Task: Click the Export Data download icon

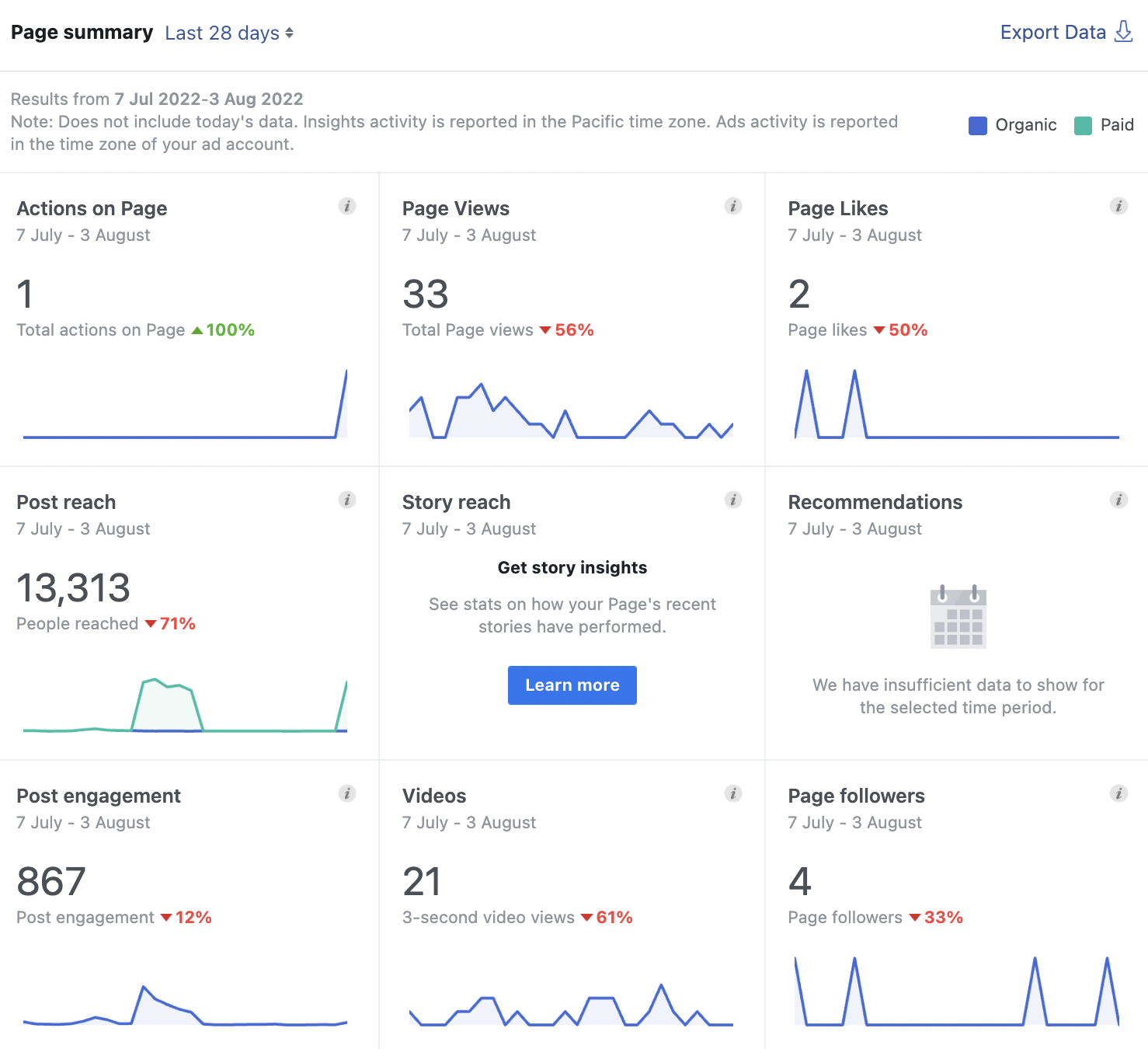Action: pyautogui.click(x=1123, y=32)
